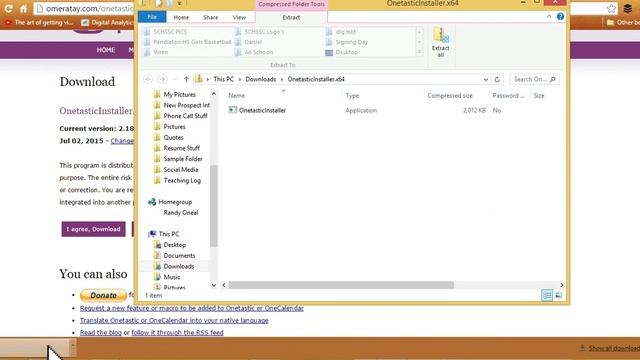
Task: Open the Translate Onetastic link
Action: pyautogui.click(x=174, y=320)
